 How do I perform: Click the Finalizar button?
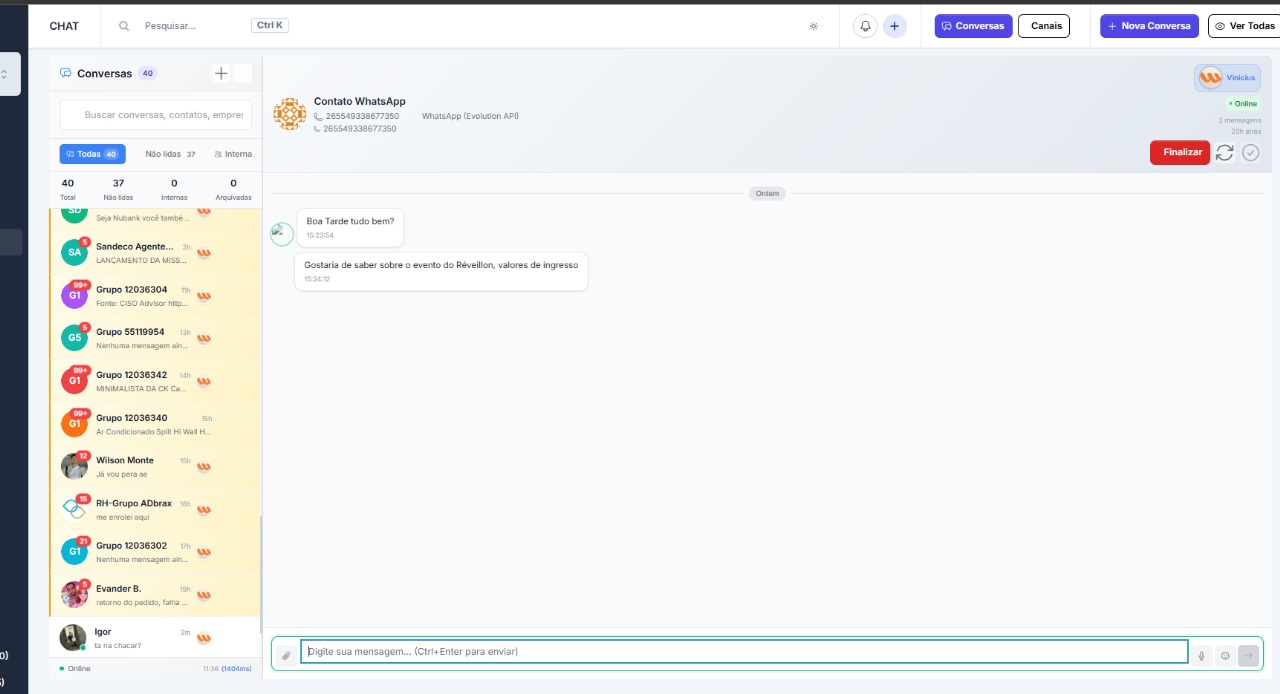1180,153
